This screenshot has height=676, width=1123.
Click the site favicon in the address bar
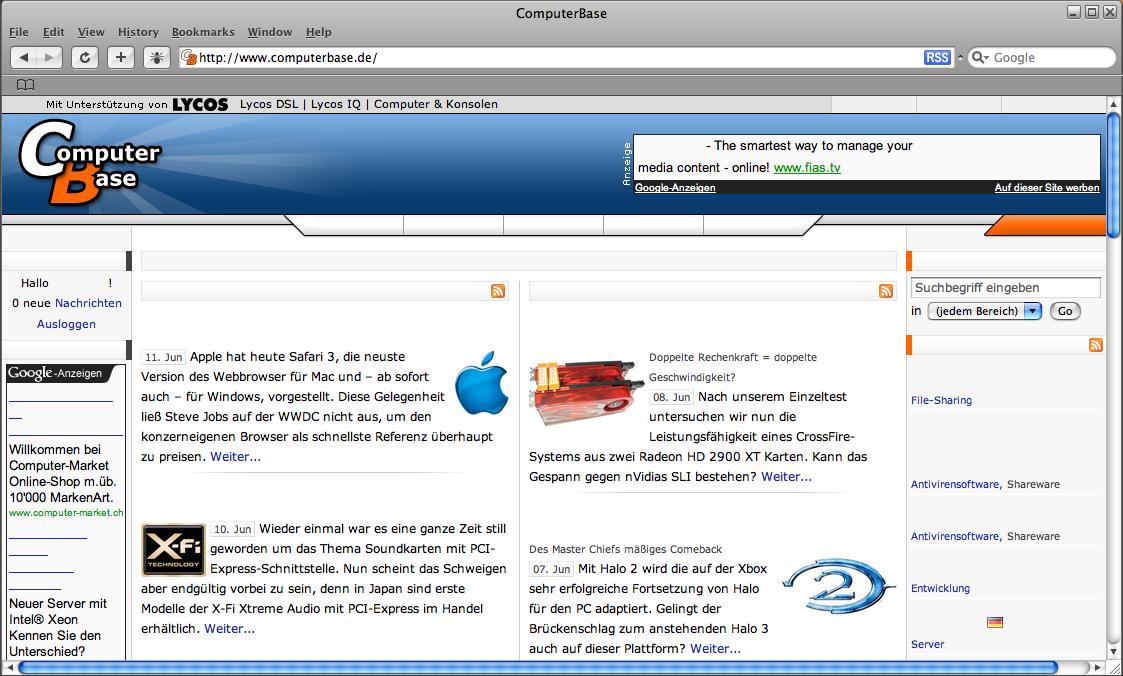click(189, 57)
